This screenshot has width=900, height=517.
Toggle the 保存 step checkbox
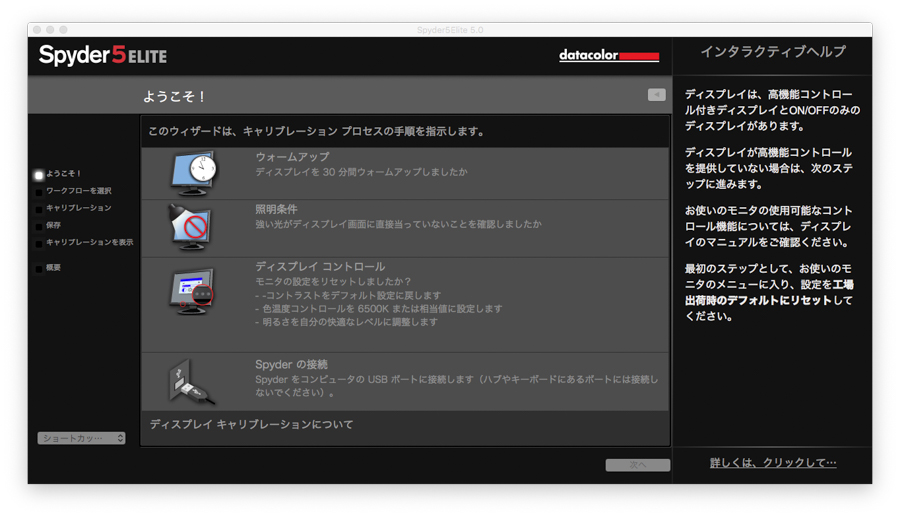39,226
